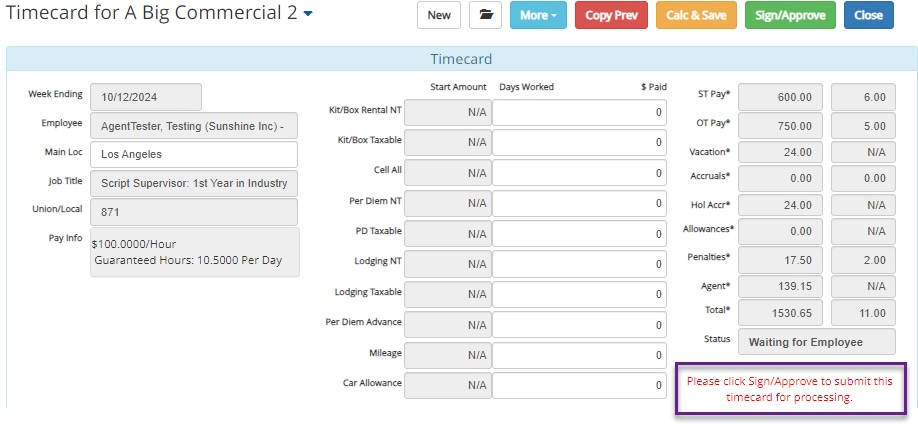Click the Per Diem Advance paid field

coord(579,325)
